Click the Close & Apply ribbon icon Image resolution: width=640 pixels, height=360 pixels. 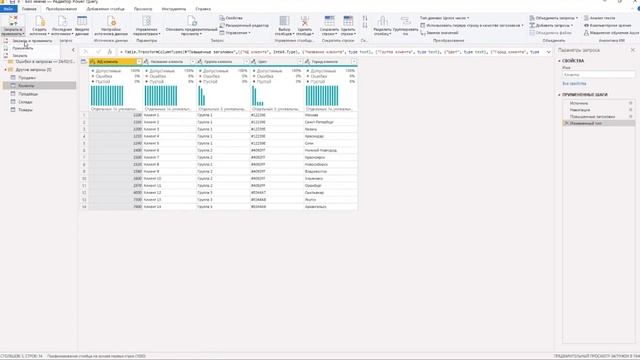pos(13,21)
